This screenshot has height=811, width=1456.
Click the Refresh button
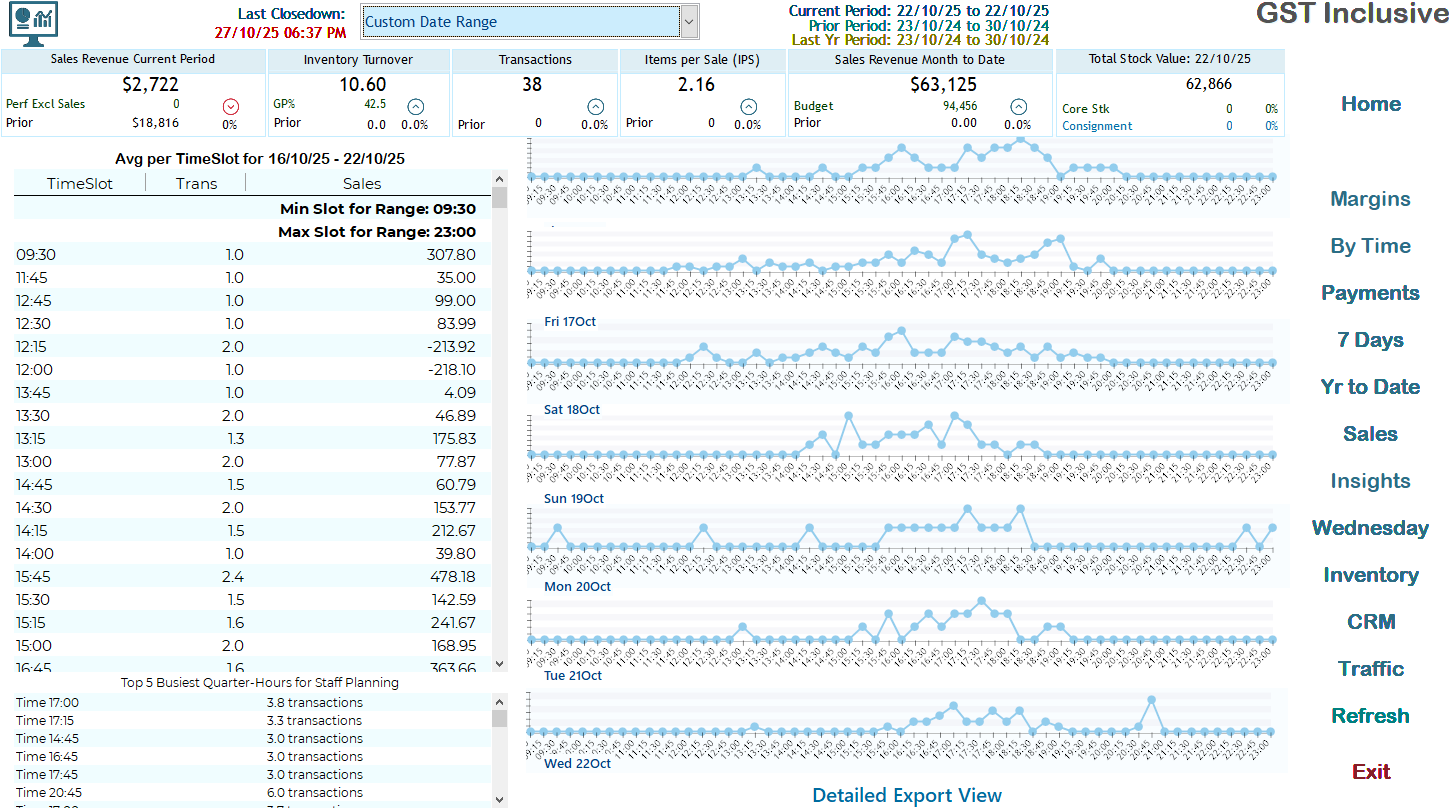point(1369,716)
